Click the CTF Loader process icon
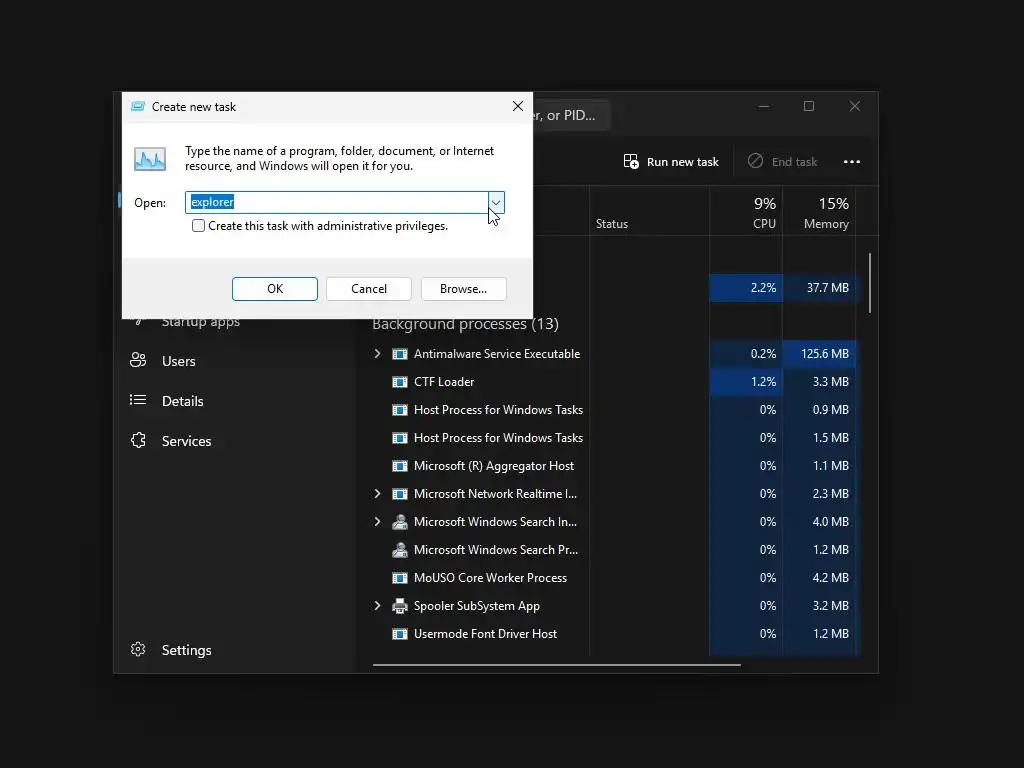 [x=400, y=382]
